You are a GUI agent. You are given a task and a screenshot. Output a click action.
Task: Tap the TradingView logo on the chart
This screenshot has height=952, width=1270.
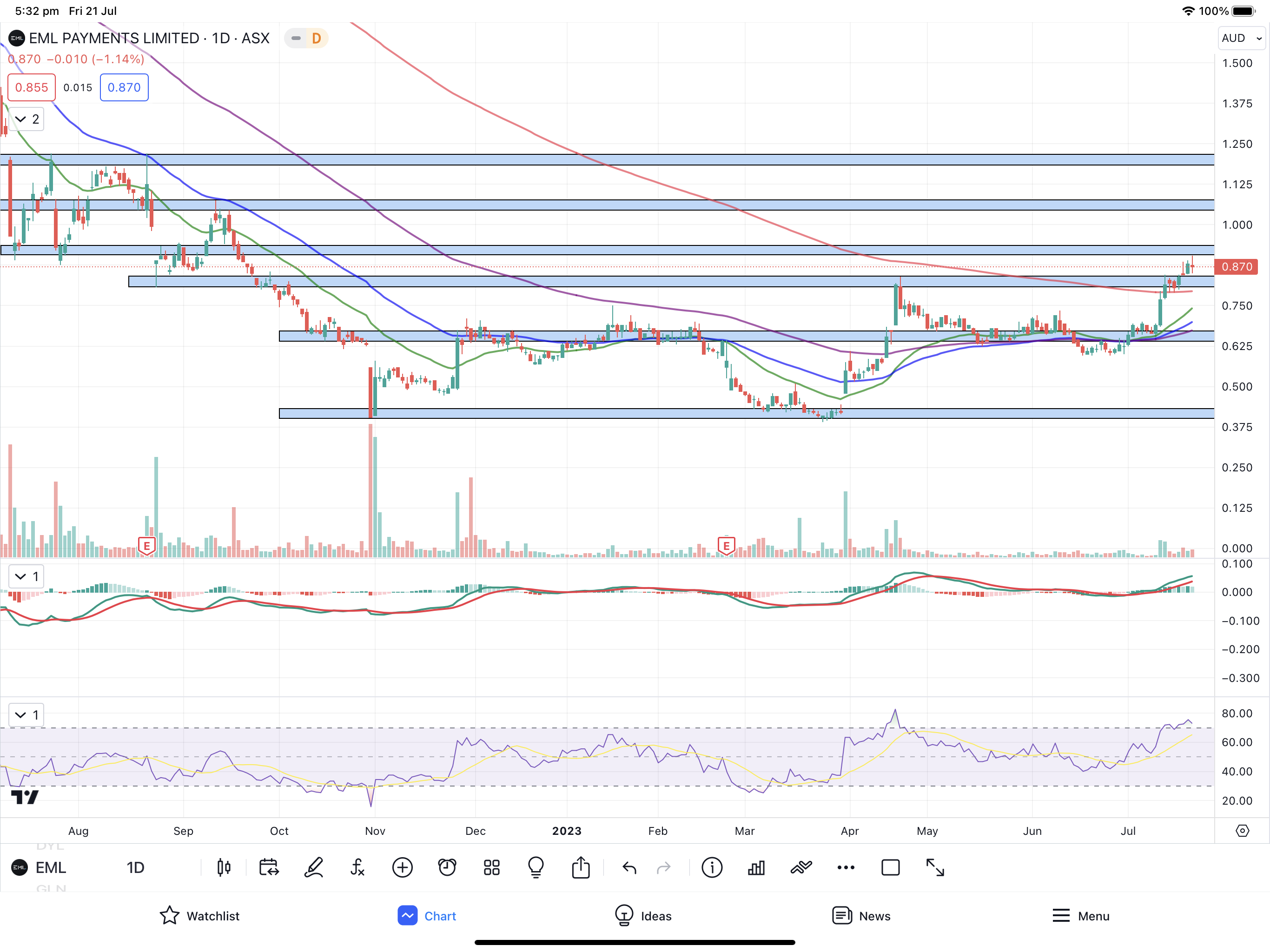25,797
